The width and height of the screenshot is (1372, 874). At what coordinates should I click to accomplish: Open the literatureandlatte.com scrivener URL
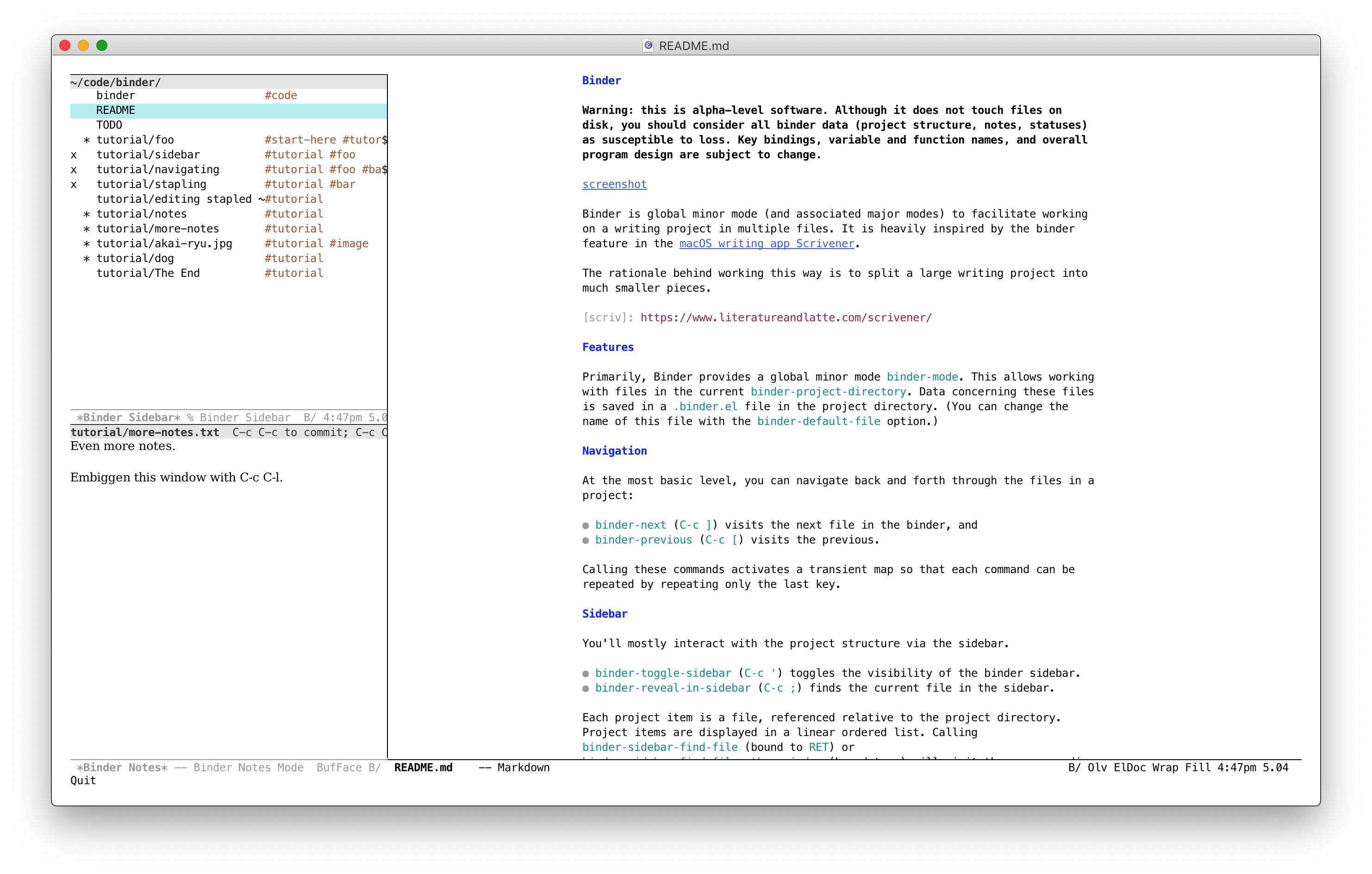786,318
